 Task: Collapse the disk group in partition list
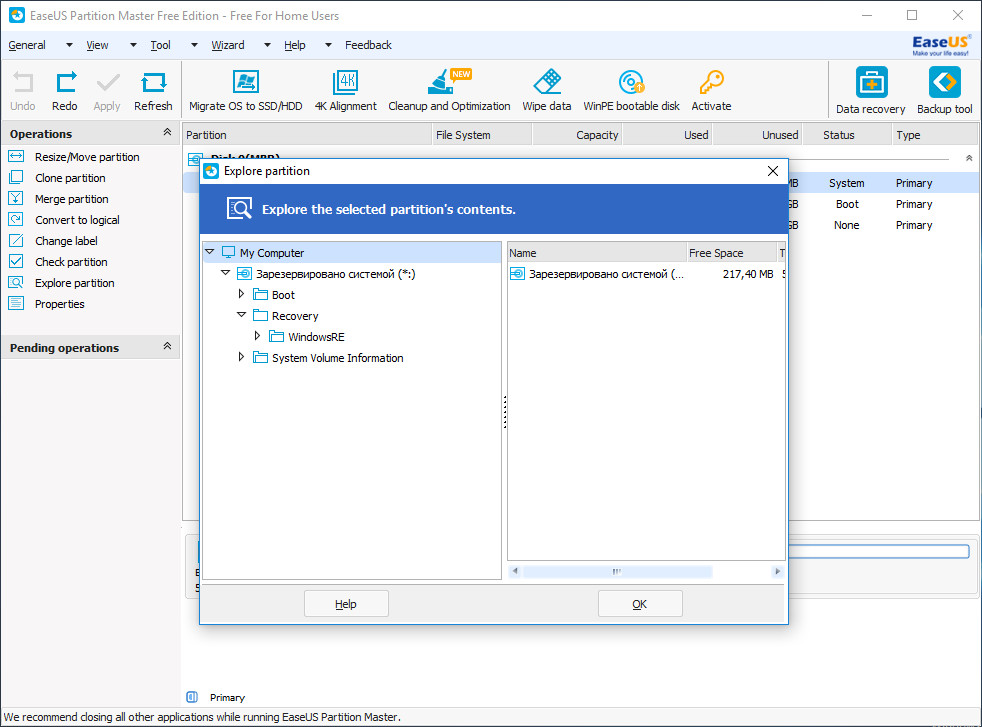point(968,158)
